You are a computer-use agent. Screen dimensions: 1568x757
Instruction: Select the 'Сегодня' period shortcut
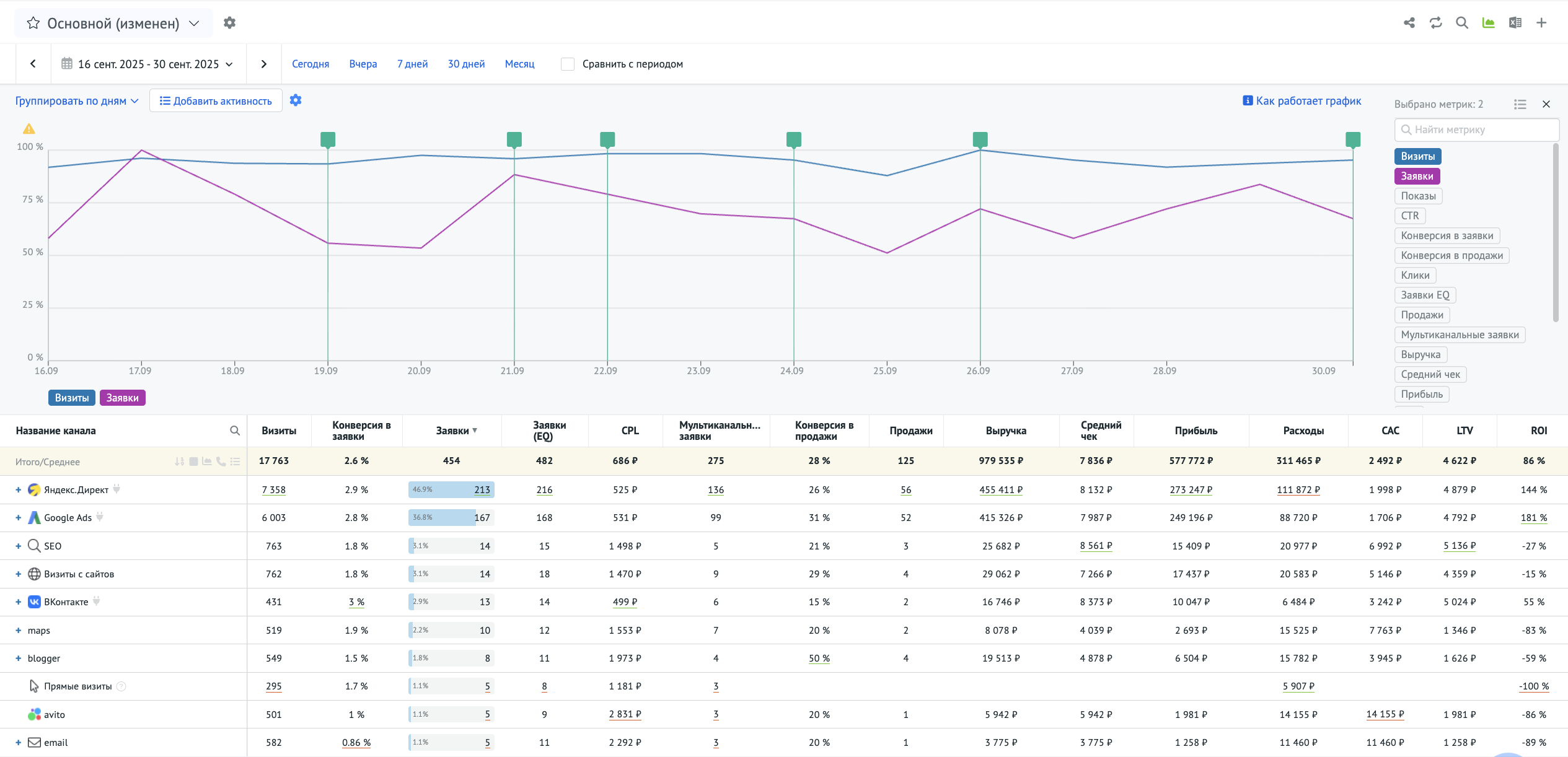[x=311, y=64]
